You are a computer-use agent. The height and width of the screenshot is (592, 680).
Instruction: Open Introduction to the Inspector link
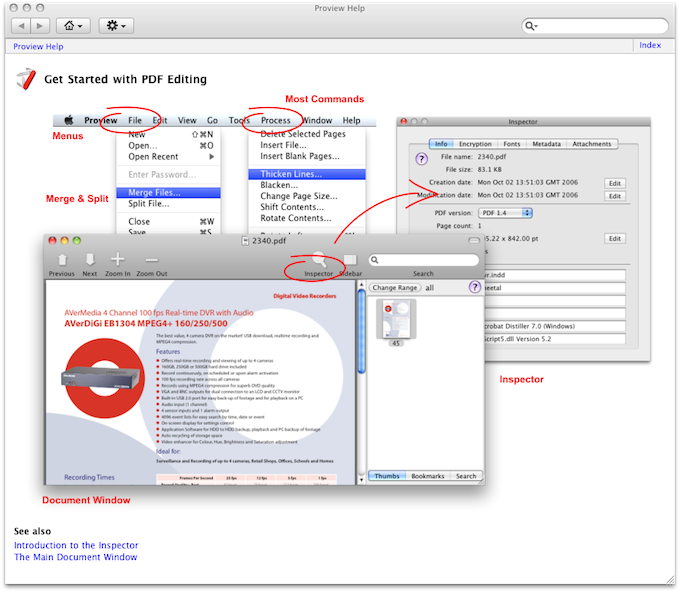[x=76, y=545]
